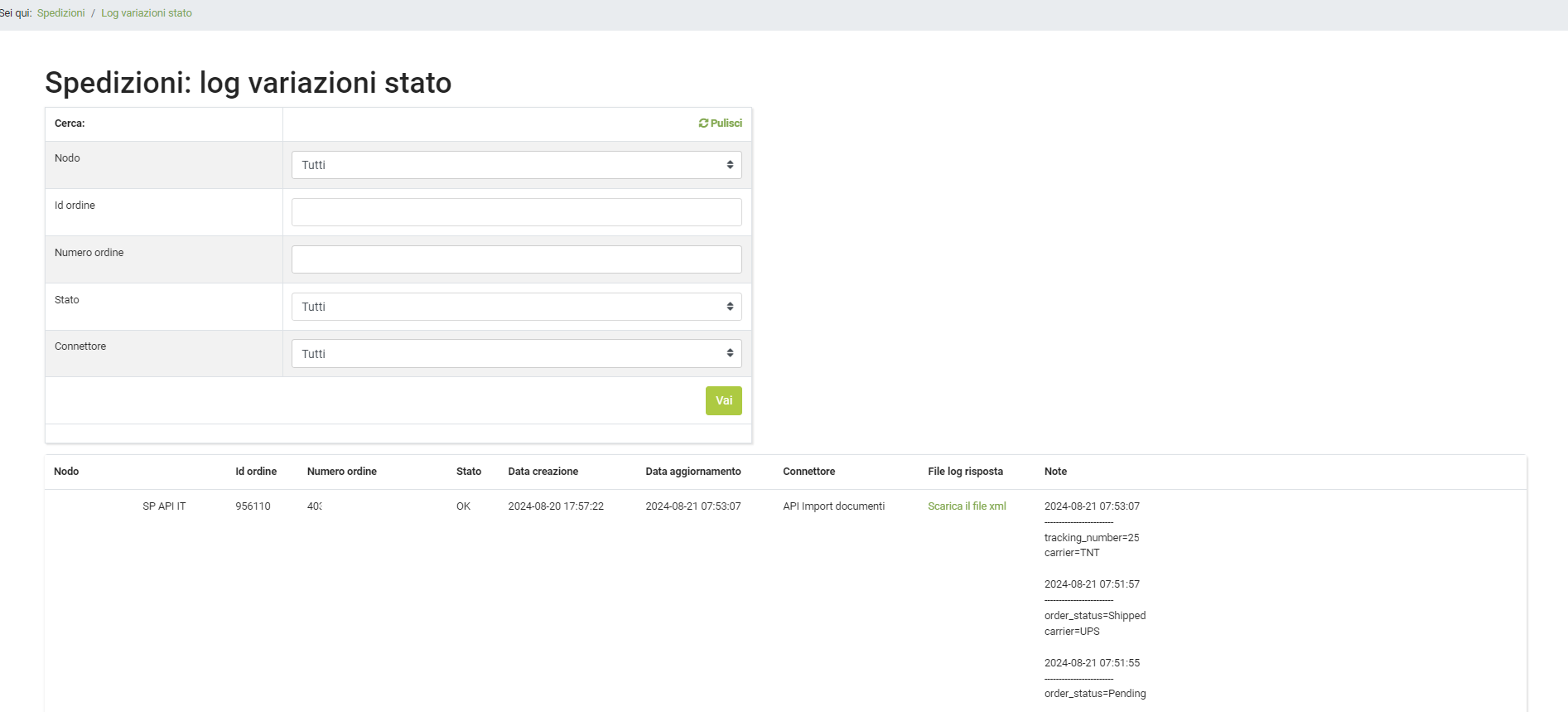Click the Stato table column header
This screenshot has width=1568, height=712.
[x=469, y=472]
